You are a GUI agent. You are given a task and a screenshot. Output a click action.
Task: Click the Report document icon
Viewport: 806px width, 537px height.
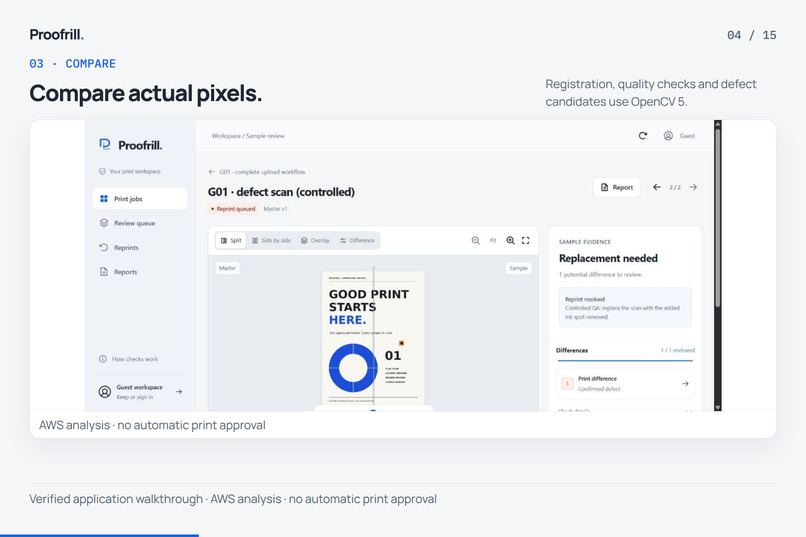[604, 188]
